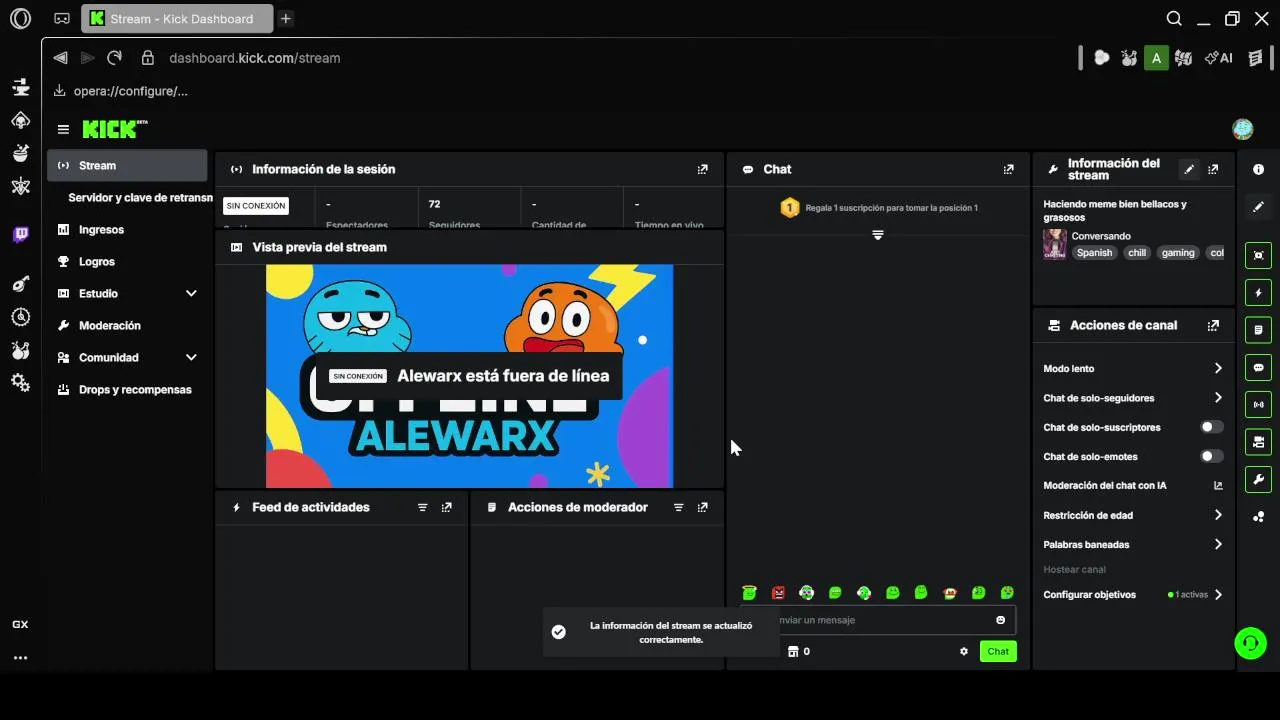Image resolution: width=1280 pixels, height=720 pixels.
Task: Click the info icon in right rail
Action: [1258, 170]
